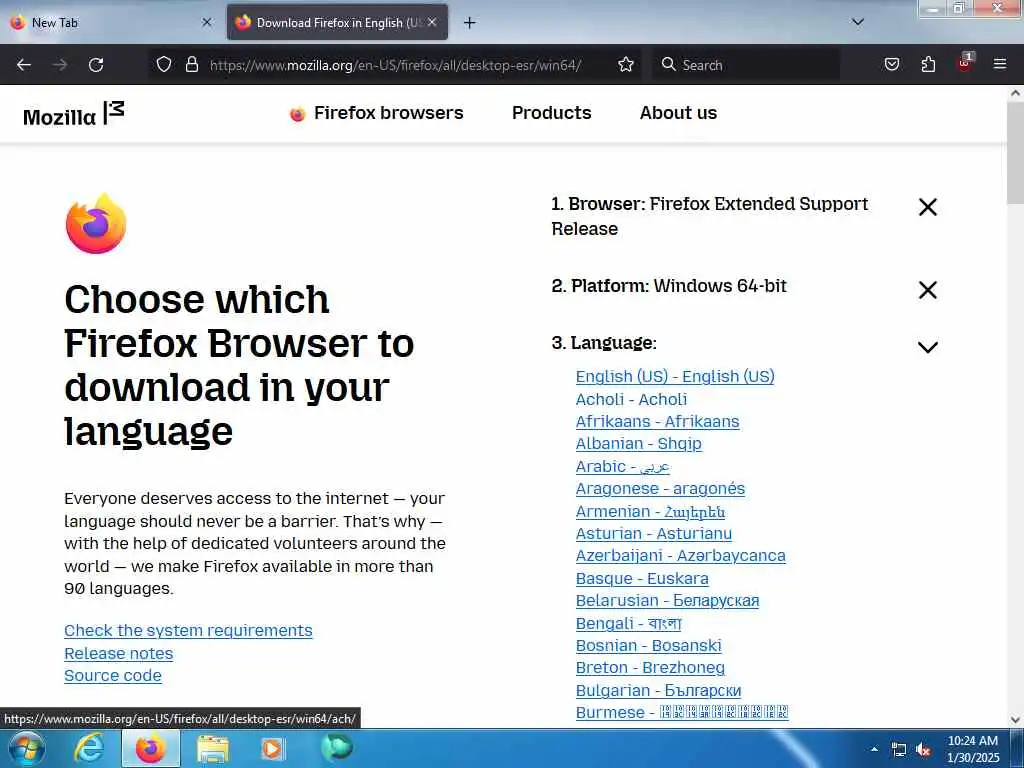Viewport: 1024px width, 768px height.
Task: Choose English (US) language link
Action: (x=675, y=377)
